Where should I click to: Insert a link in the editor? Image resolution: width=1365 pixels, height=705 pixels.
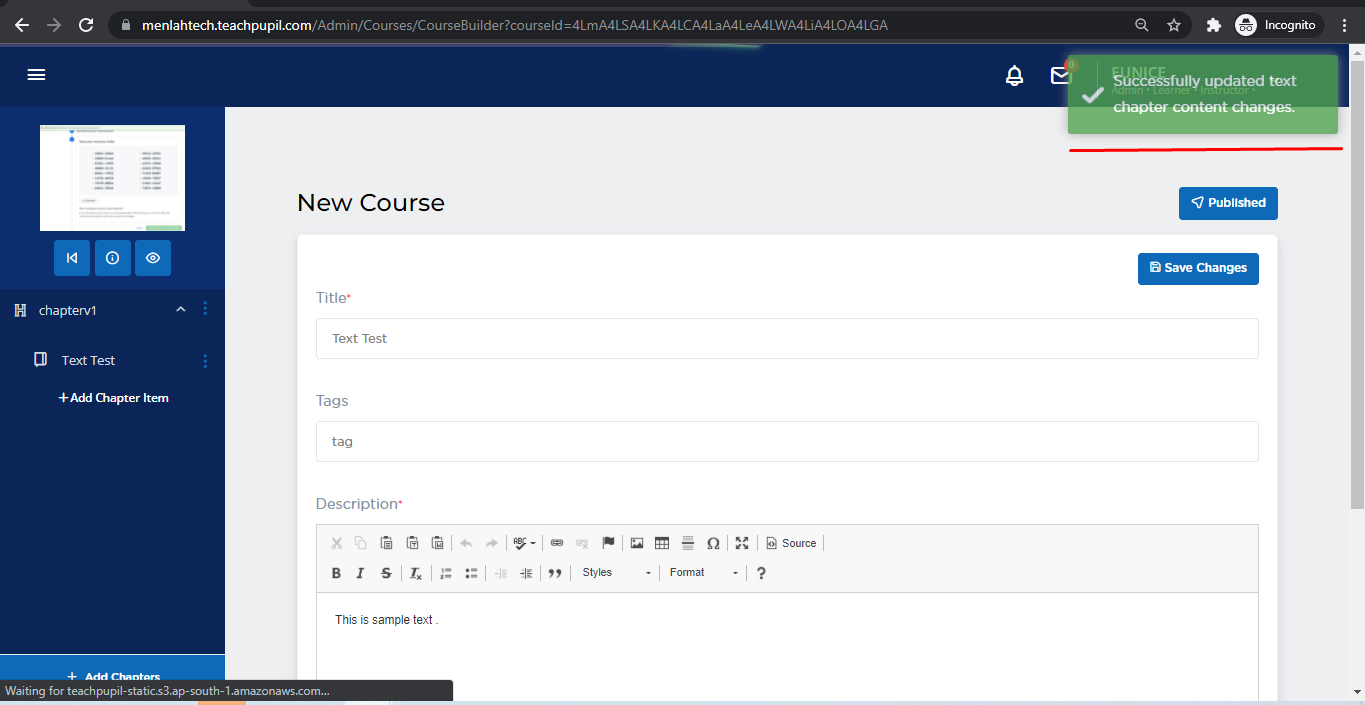pos(557,543)
